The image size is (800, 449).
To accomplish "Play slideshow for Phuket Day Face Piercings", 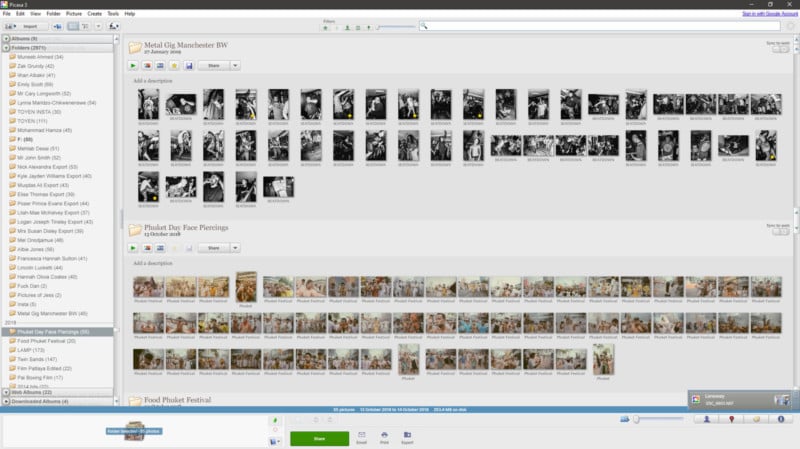I will 133,248.
